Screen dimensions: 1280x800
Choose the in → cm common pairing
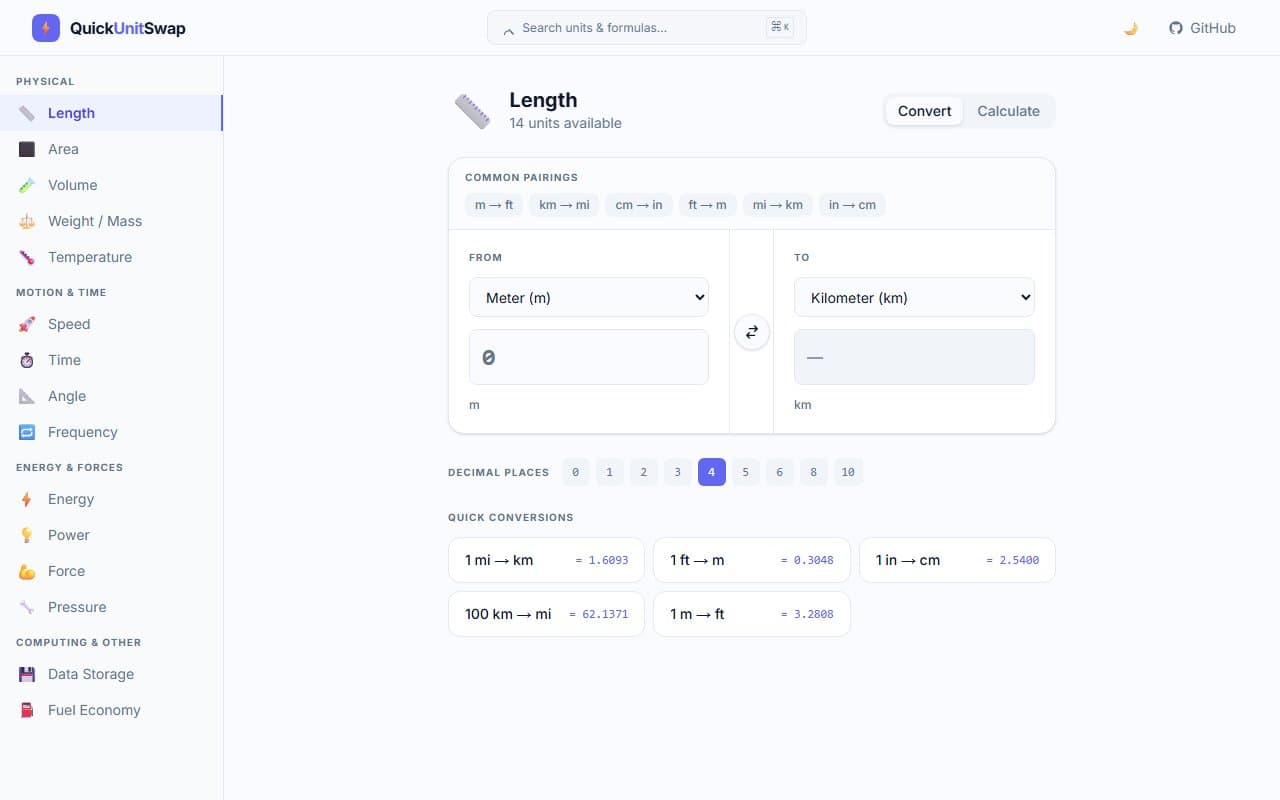852,205
